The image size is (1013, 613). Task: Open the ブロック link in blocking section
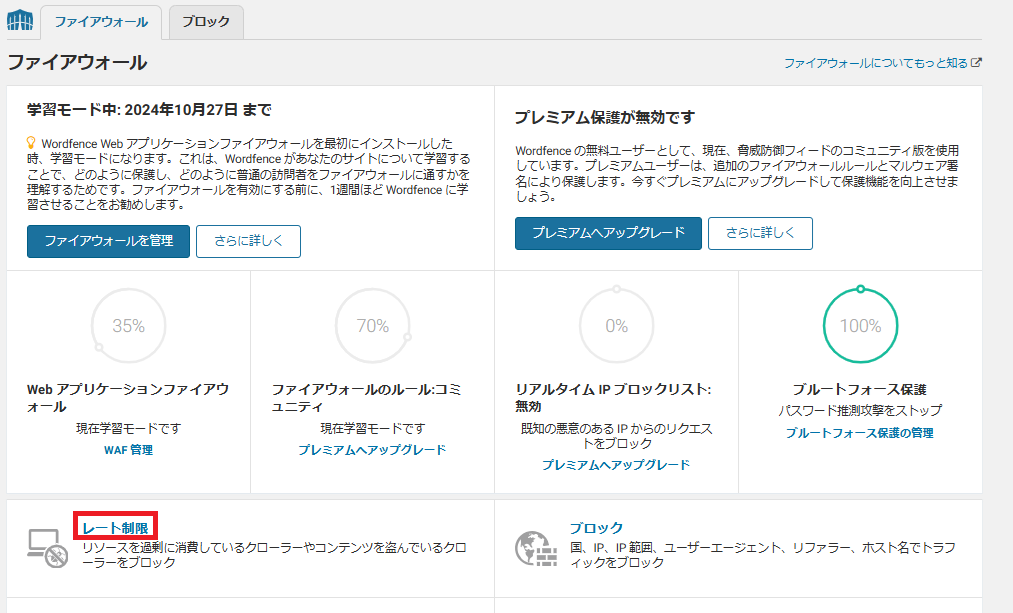[x=596, y=528]
